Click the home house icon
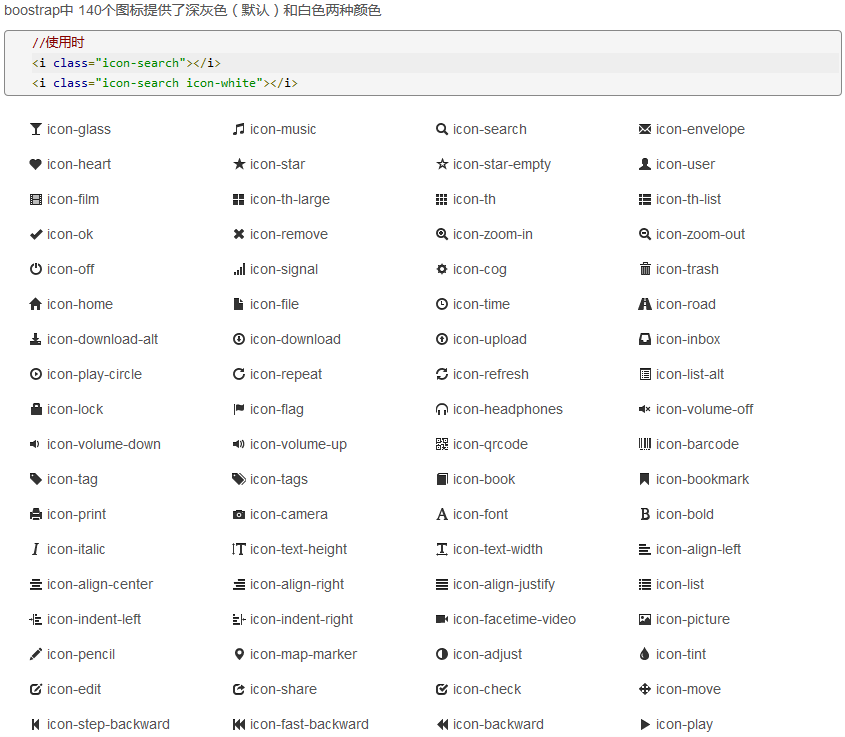Screen dimensions: 845x737 click(x=36, y=304)
